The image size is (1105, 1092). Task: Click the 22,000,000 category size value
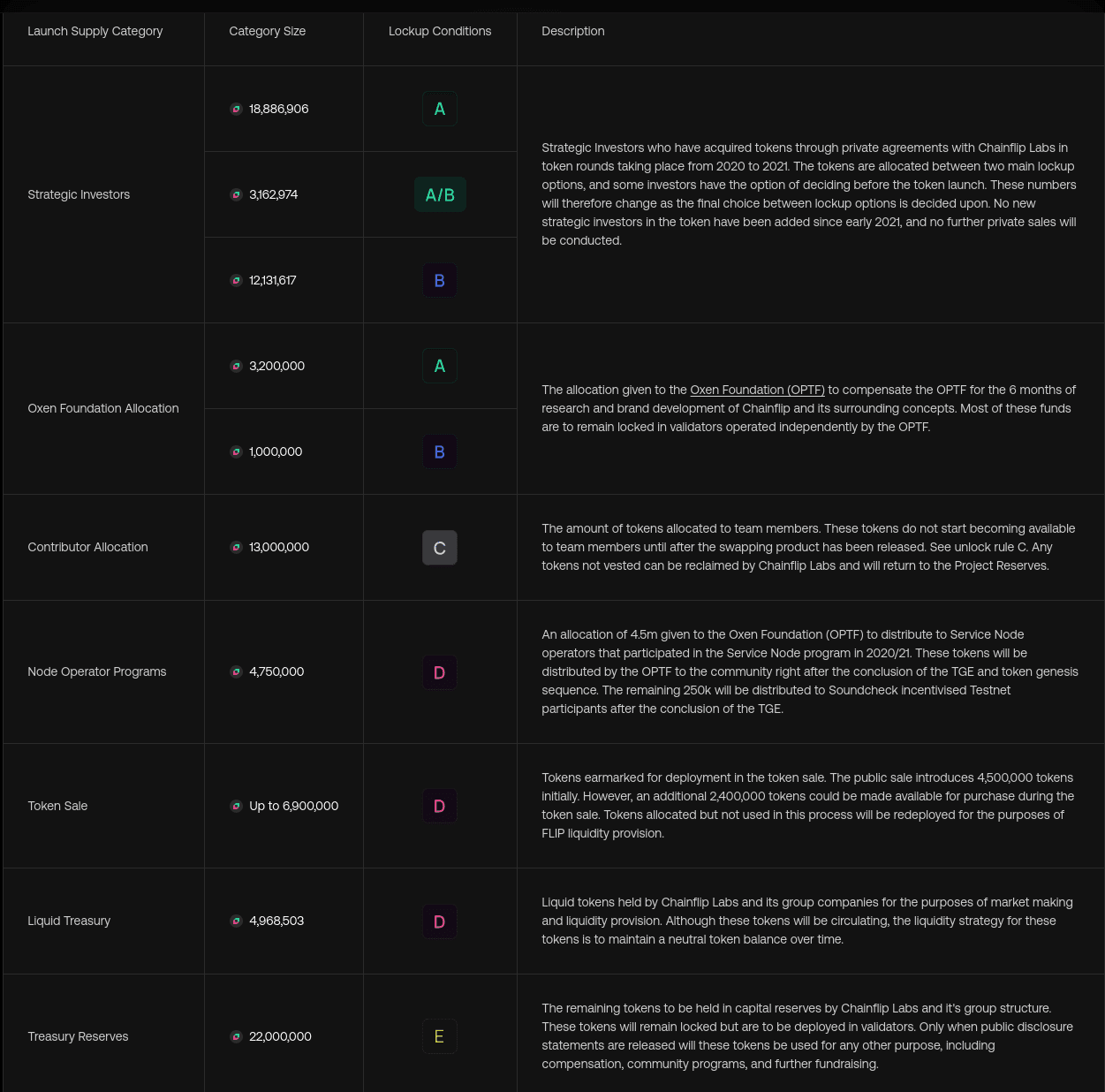pyautogui.click(x=280, y=1036)
